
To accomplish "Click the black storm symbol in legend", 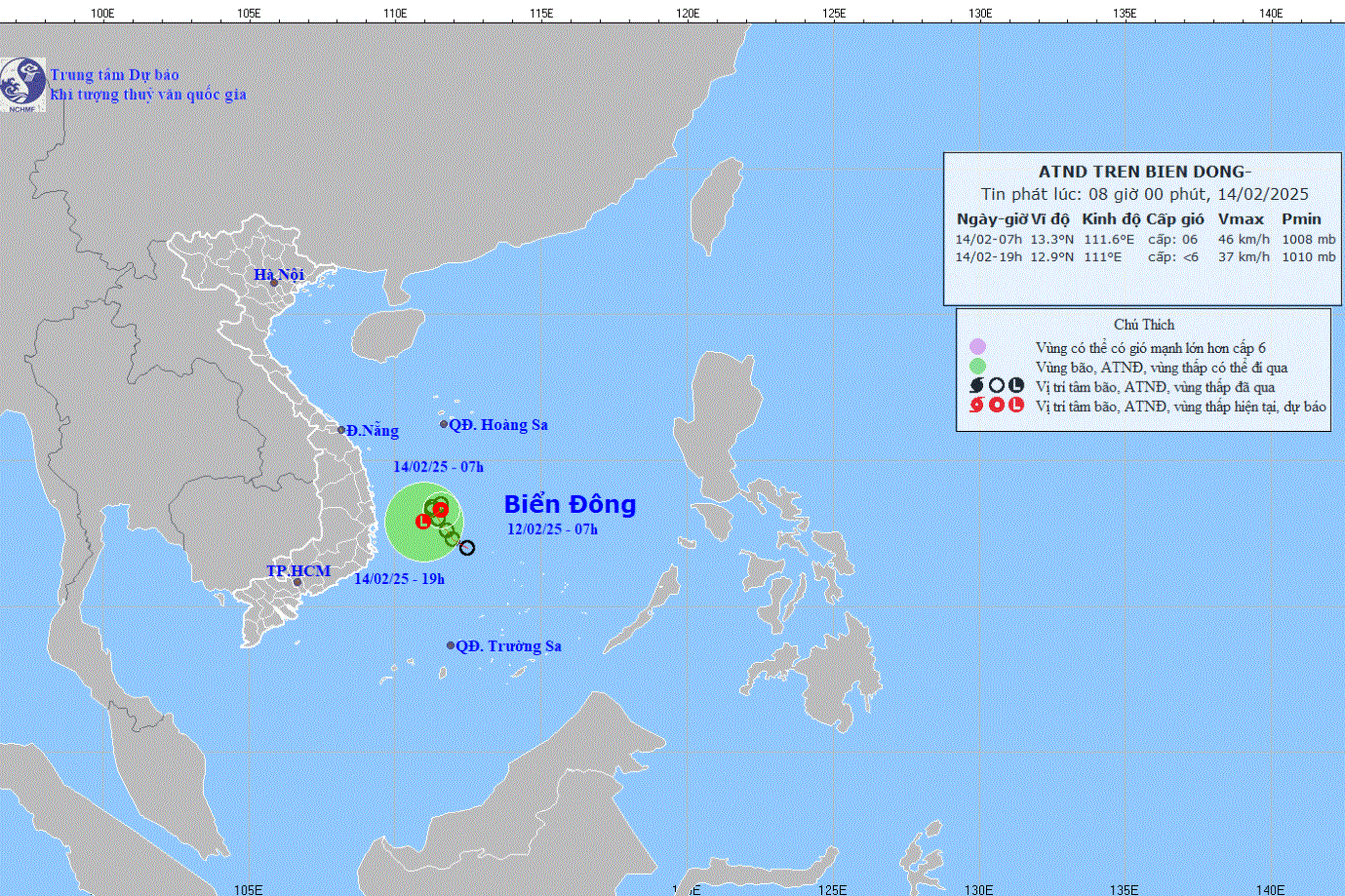I will pos(976,386).
